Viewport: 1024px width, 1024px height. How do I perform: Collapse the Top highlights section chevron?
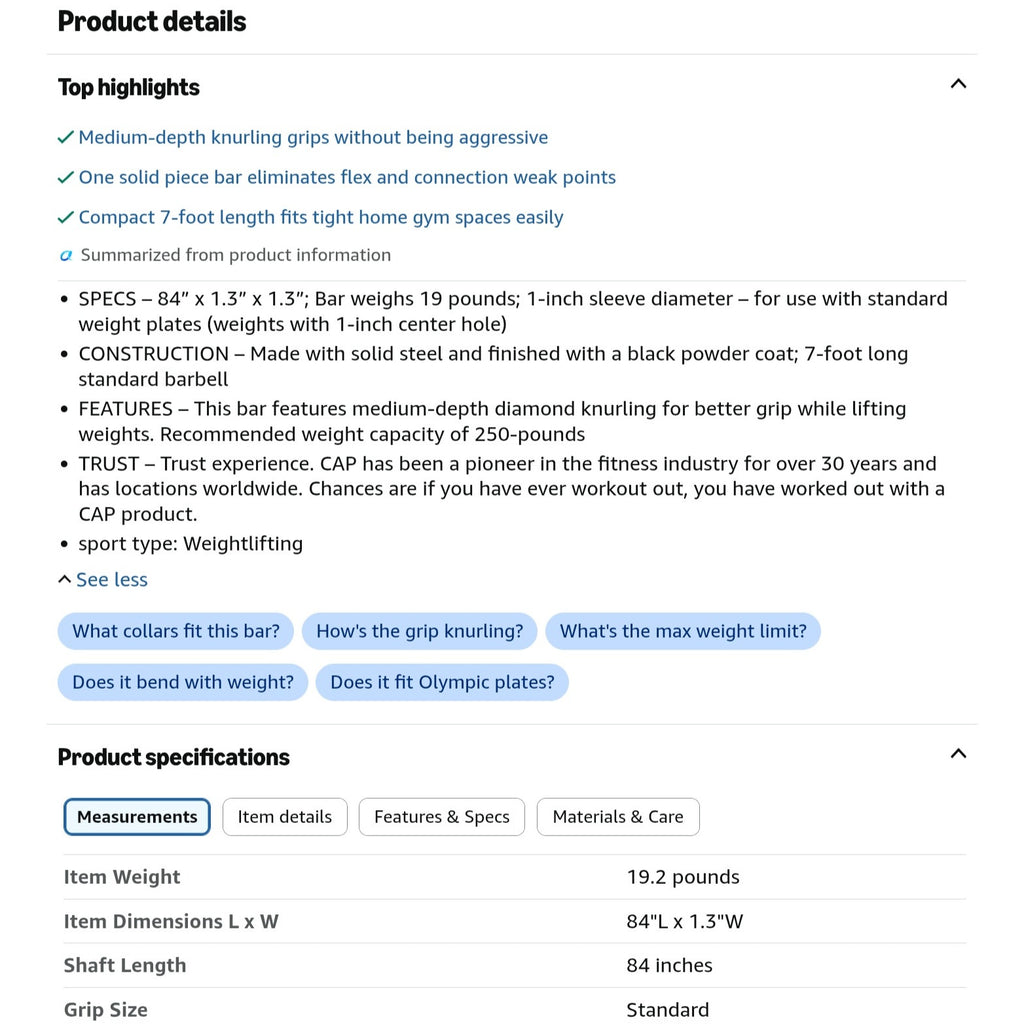pos(957,84)
